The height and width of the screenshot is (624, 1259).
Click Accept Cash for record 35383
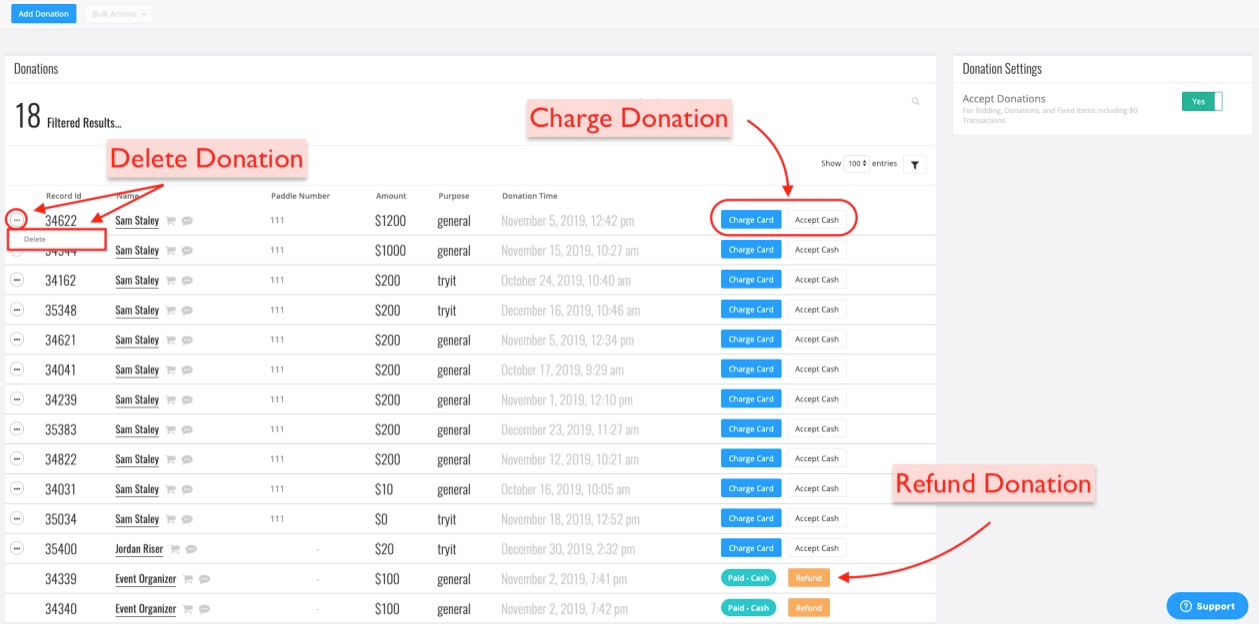(x=817, y=428)
